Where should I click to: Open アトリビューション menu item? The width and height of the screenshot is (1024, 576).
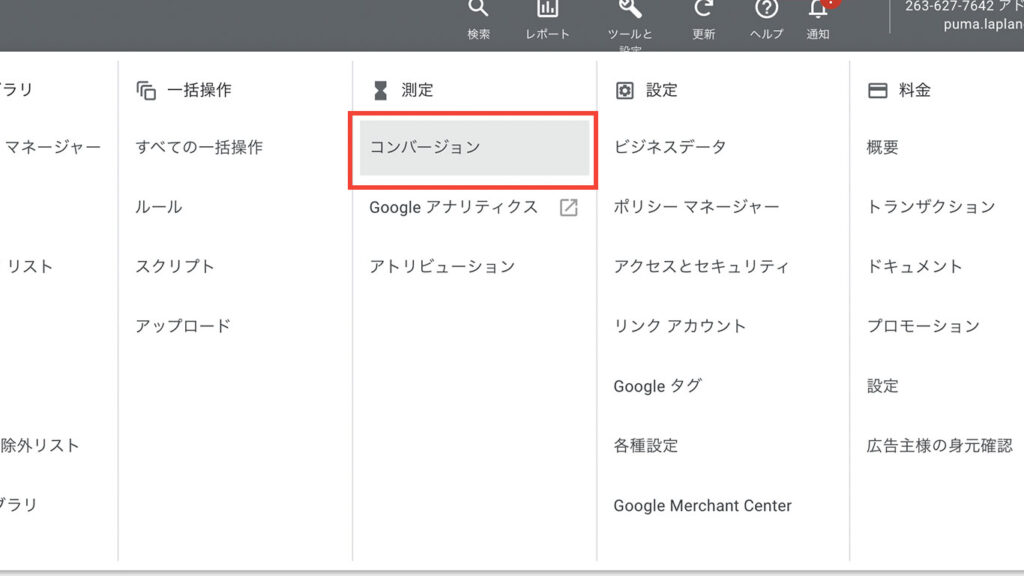[442, 267]
